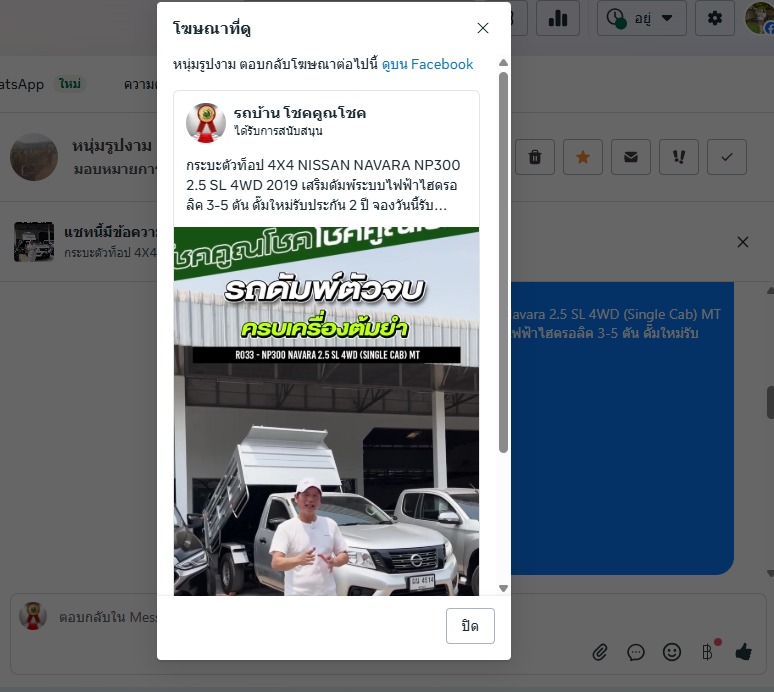Open the Navara ad video image
774x692 pixels.
pyautogui.click(x=326, y=411)
